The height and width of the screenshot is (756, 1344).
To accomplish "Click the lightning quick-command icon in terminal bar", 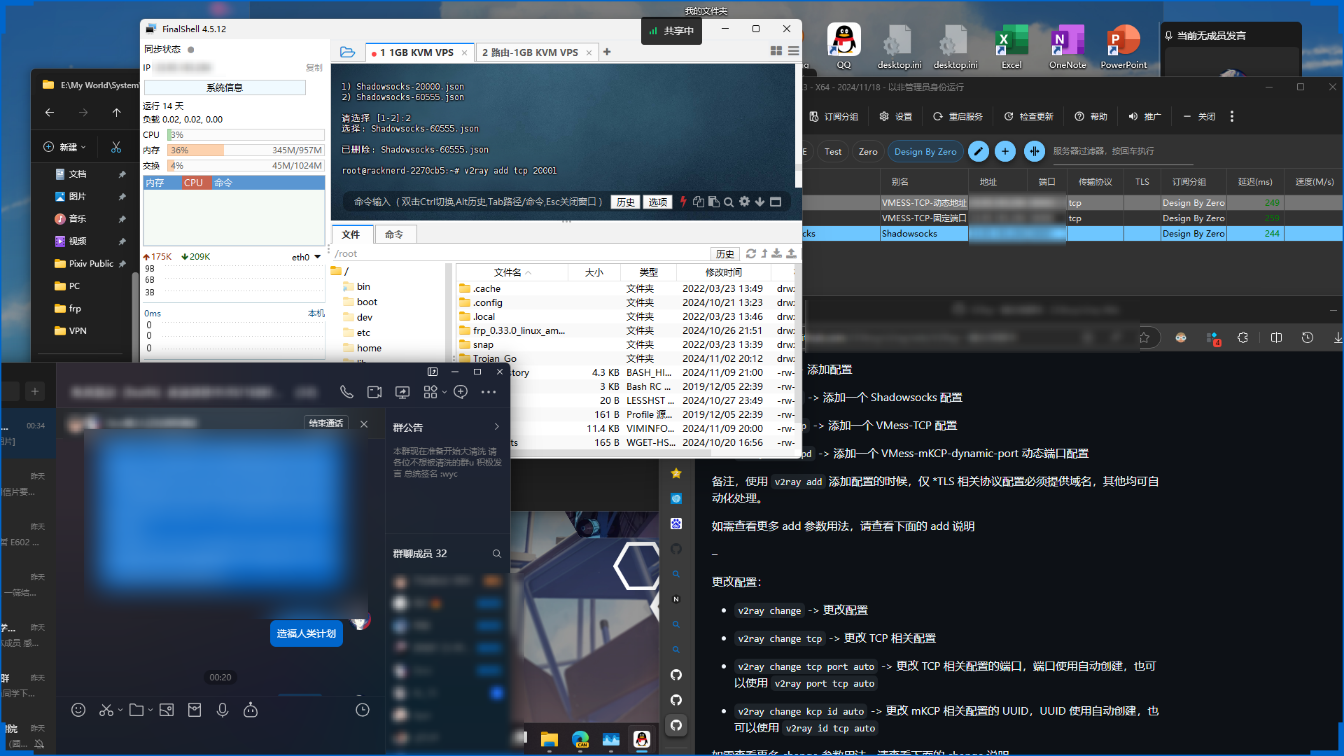I will click(684, 202).
